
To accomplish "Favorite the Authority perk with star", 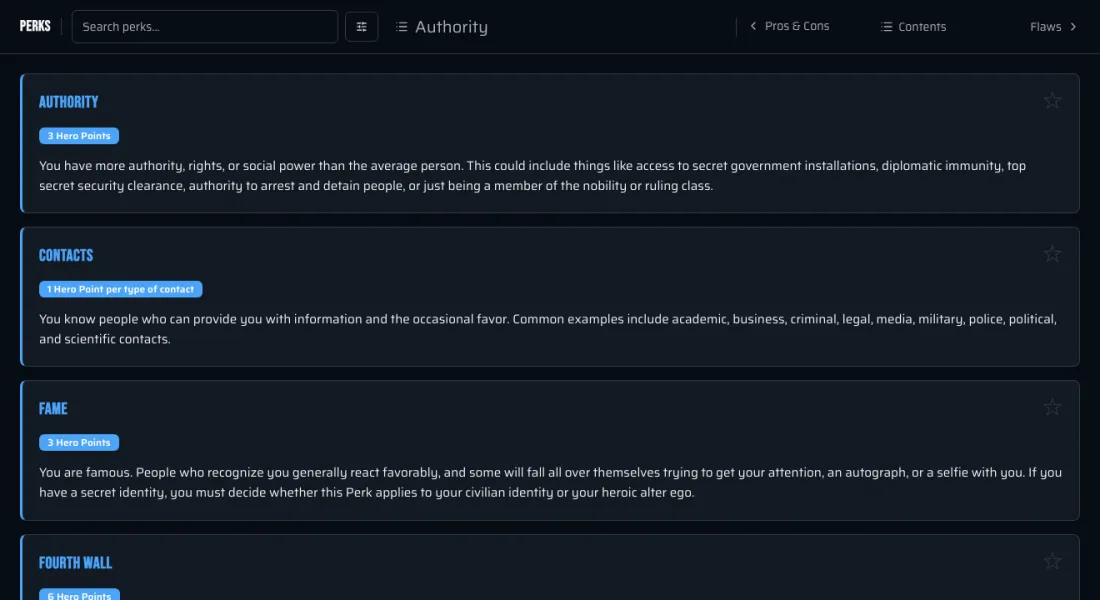I will (1052, 101).
